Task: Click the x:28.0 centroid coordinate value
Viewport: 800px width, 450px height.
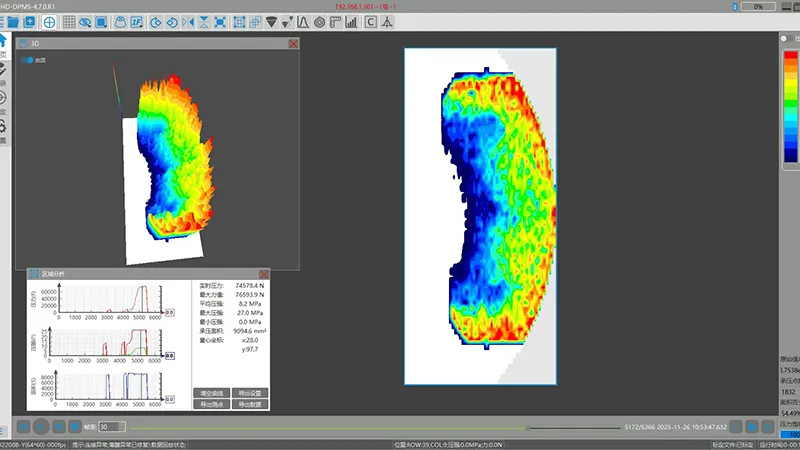Action: [250, 340]
